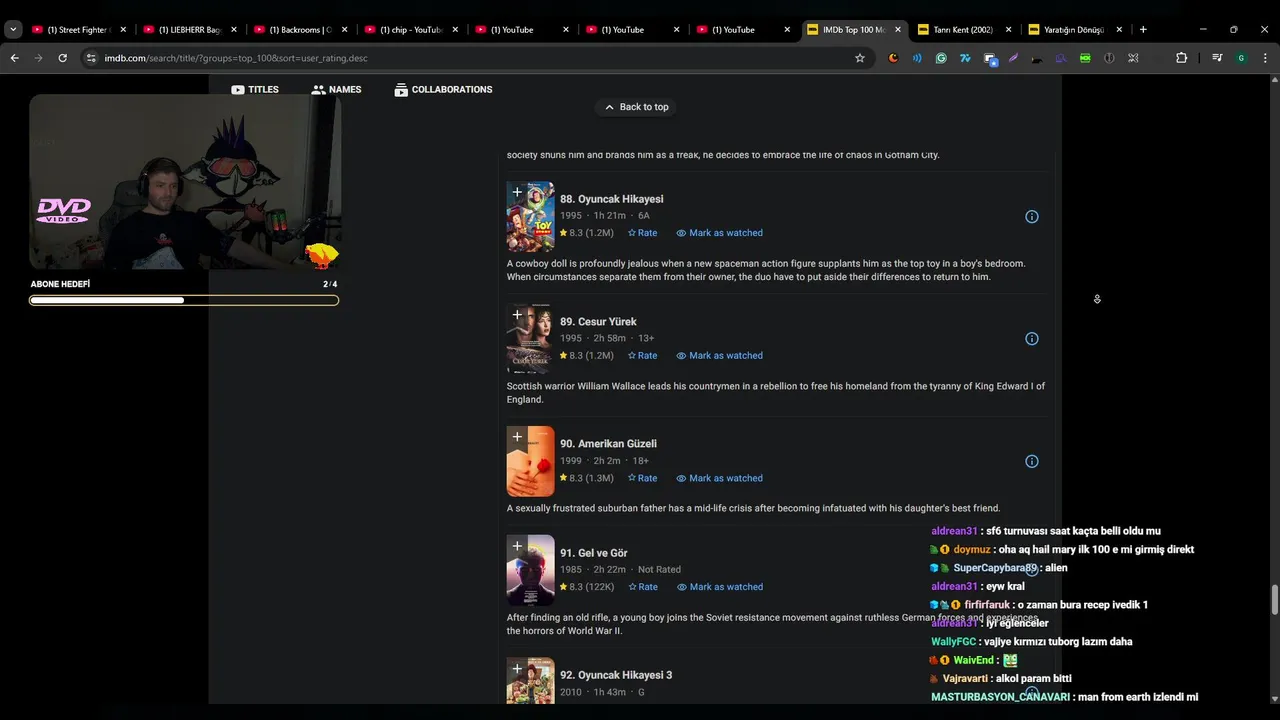Add Gel ve Gör to watchlist
The image size is (1280, 720).
point(517,546)
